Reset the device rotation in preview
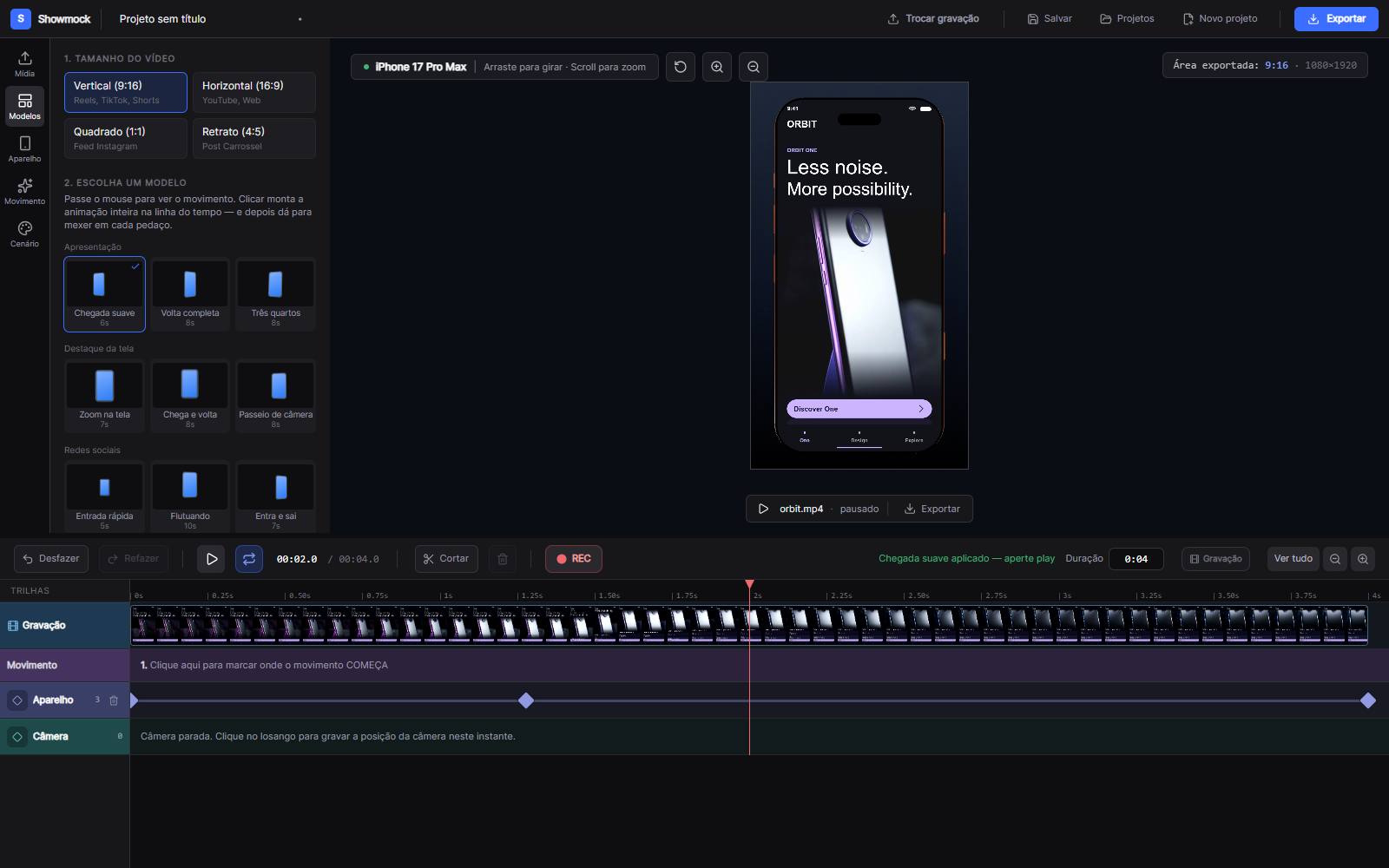The image size is (1389, 868). coord(681,67)
